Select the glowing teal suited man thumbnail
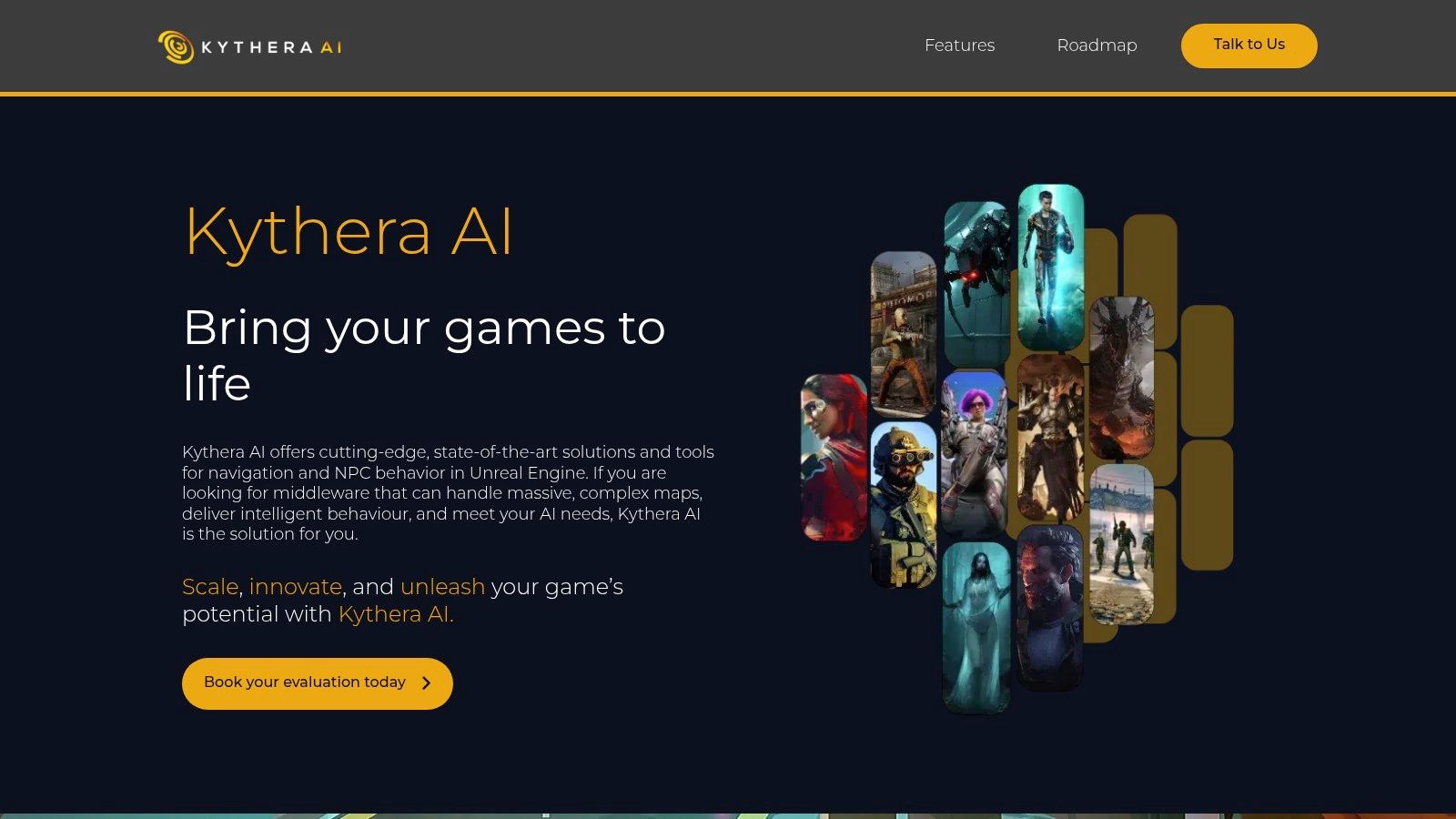1456x819 pixels. click(x=1051, y=268)
